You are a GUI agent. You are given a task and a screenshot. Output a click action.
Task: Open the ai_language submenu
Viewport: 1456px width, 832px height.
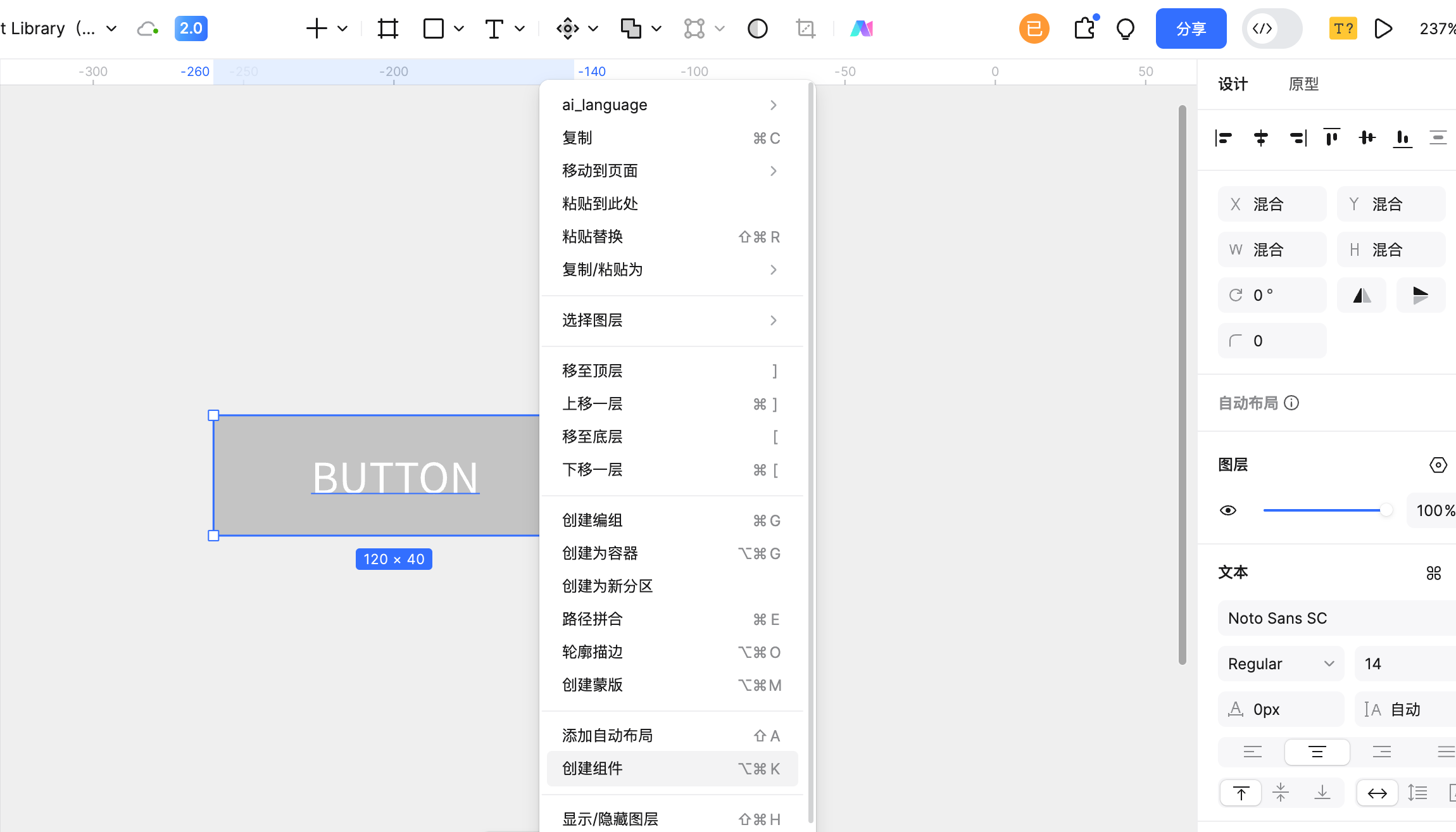[672, 105]
